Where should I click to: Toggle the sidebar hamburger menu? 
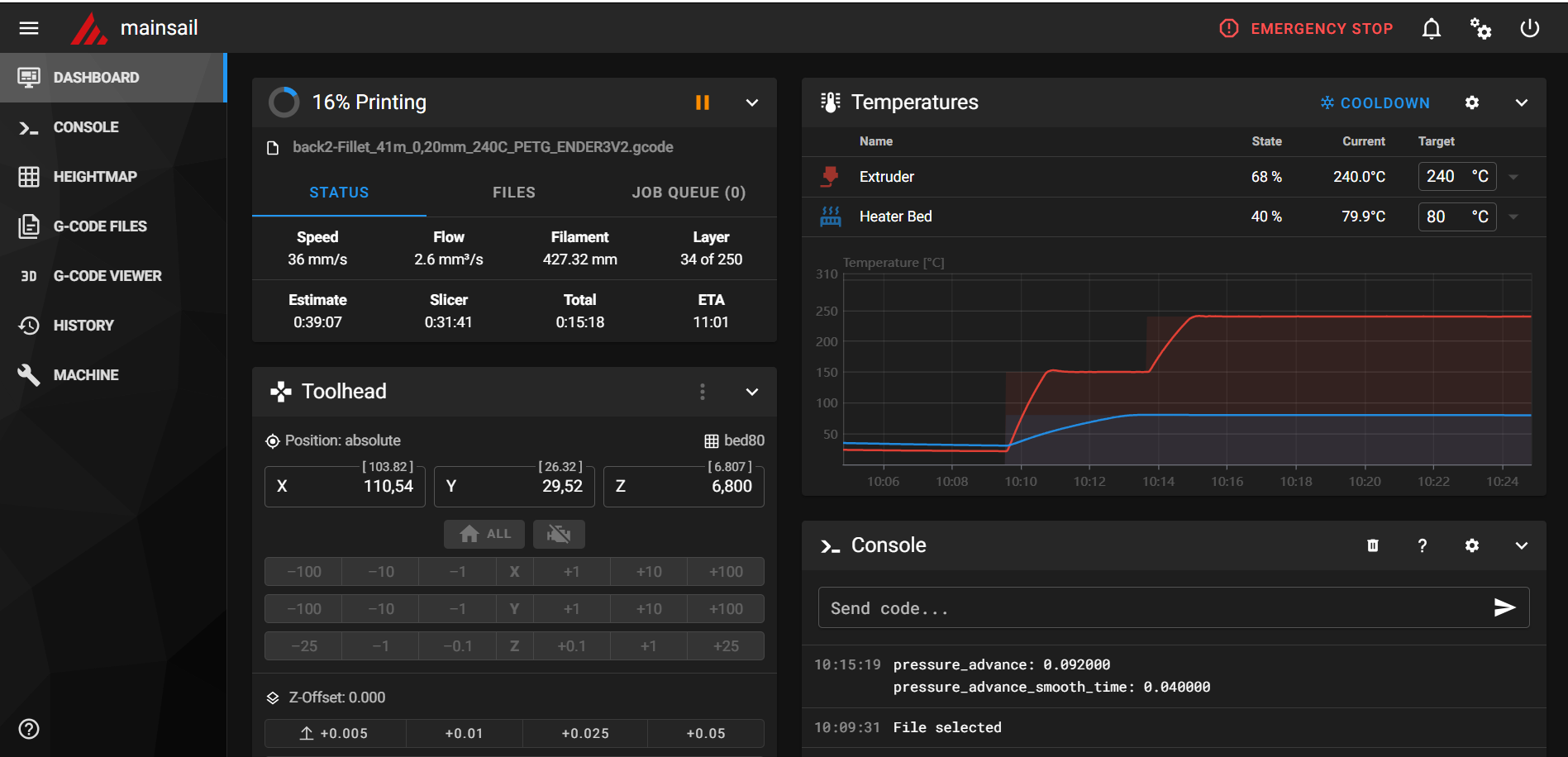click(29, 29)
